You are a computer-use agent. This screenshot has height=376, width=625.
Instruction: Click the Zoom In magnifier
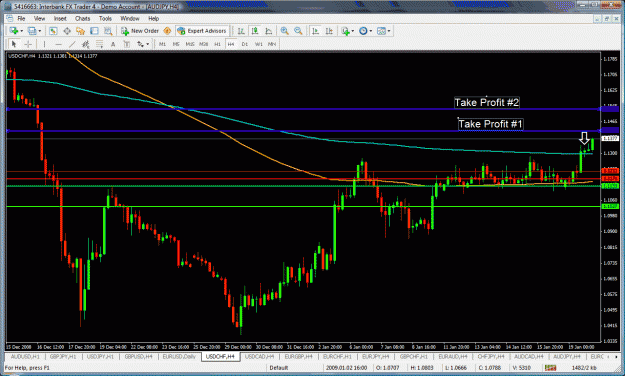point(285,31)
